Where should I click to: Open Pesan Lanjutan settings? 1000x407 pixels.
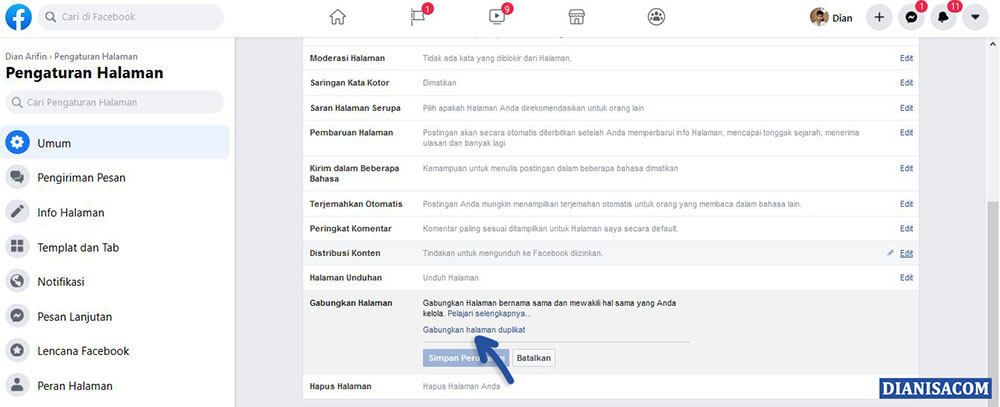[115, 316]
